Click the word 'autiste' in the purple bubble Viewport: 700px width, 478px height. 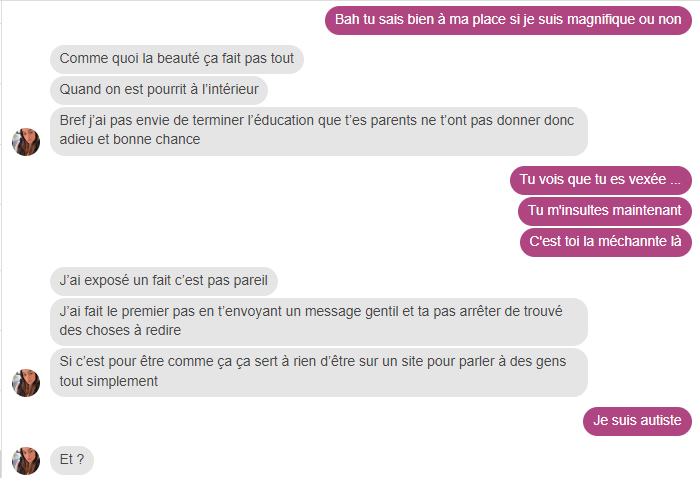658,420
